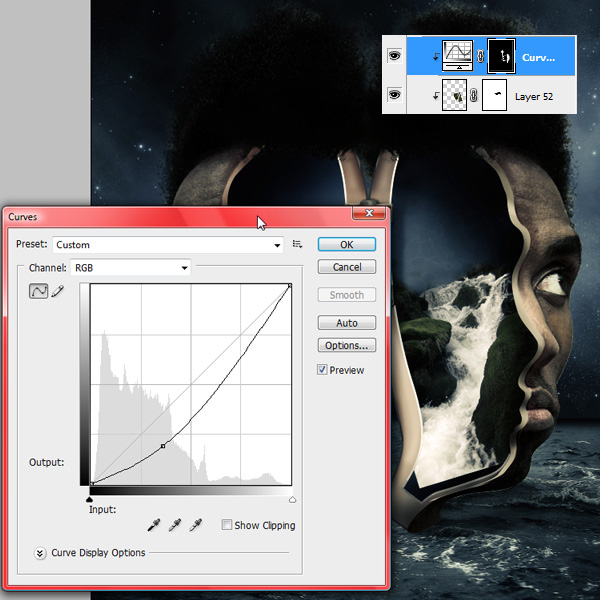Select the middle curve control point
This screenshot has height=600, width=600.
pyautogui.click(x=163, y=446)
